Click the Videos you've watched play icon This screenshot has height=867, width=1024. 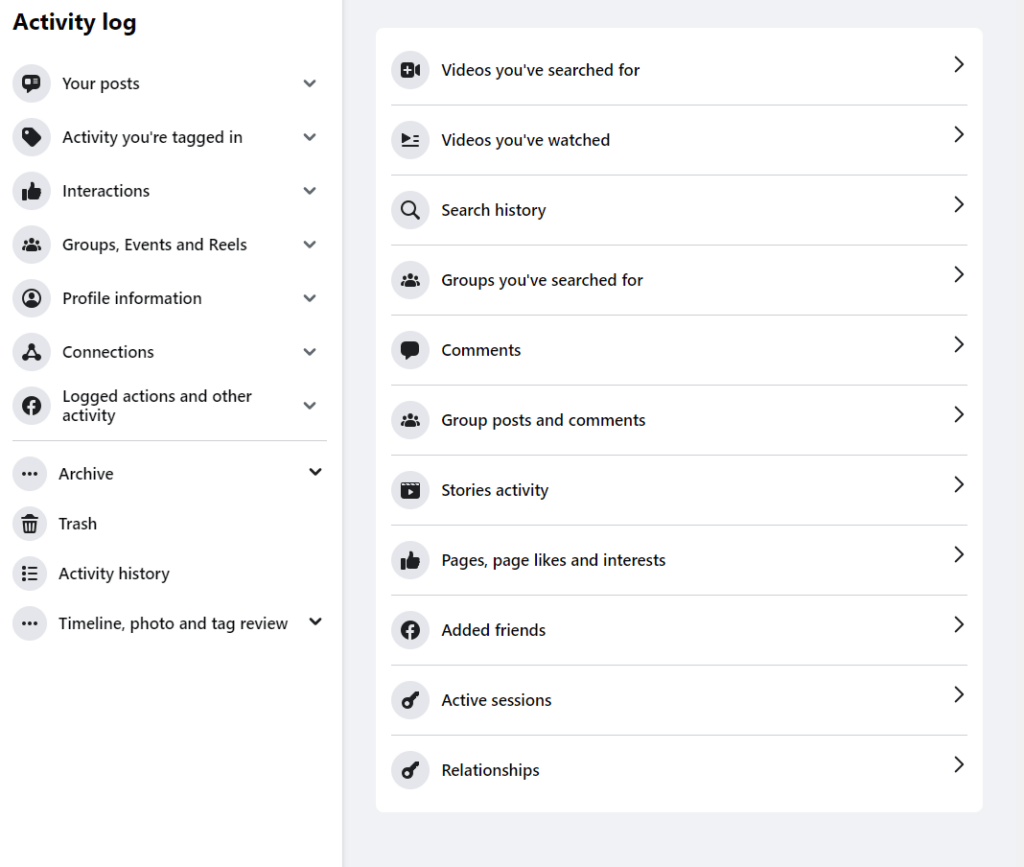click(x=410, y=140)
